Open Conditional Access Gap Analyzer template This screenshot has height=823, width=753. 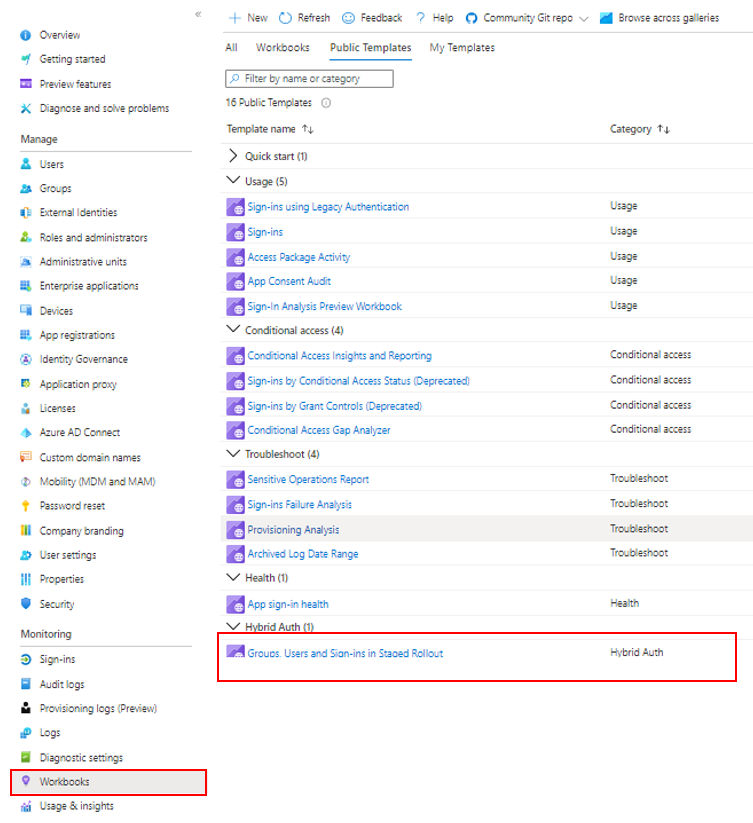coord(319,430)
